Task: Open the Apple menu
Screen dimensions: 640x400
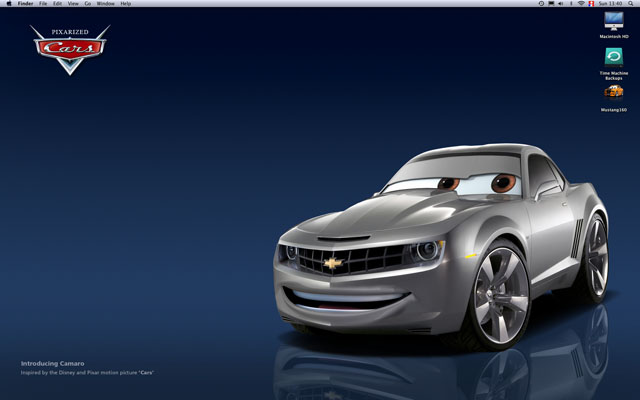Action: pos(9,3)
